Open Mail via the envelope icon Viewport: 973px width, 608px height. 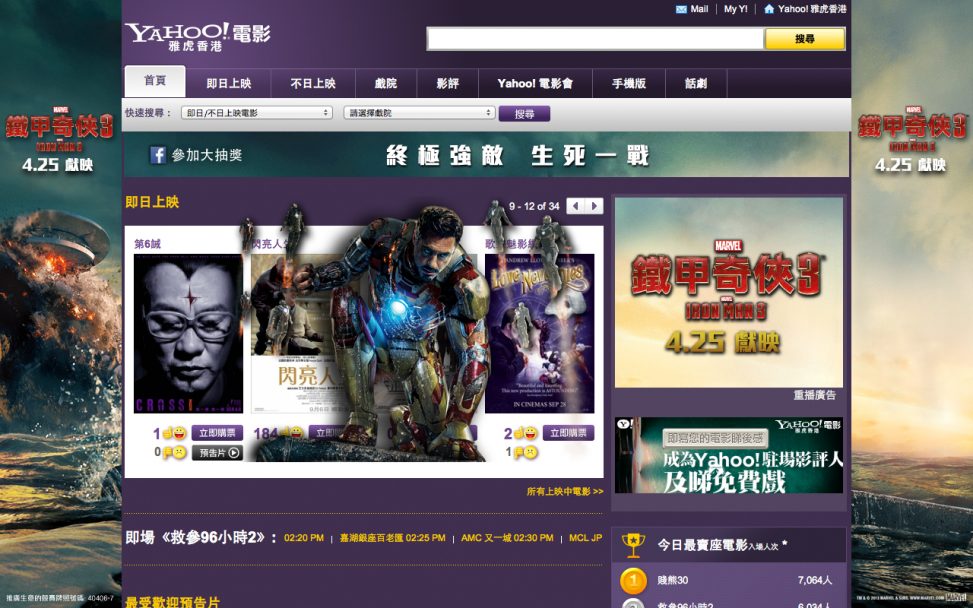[x=681, y=9]
